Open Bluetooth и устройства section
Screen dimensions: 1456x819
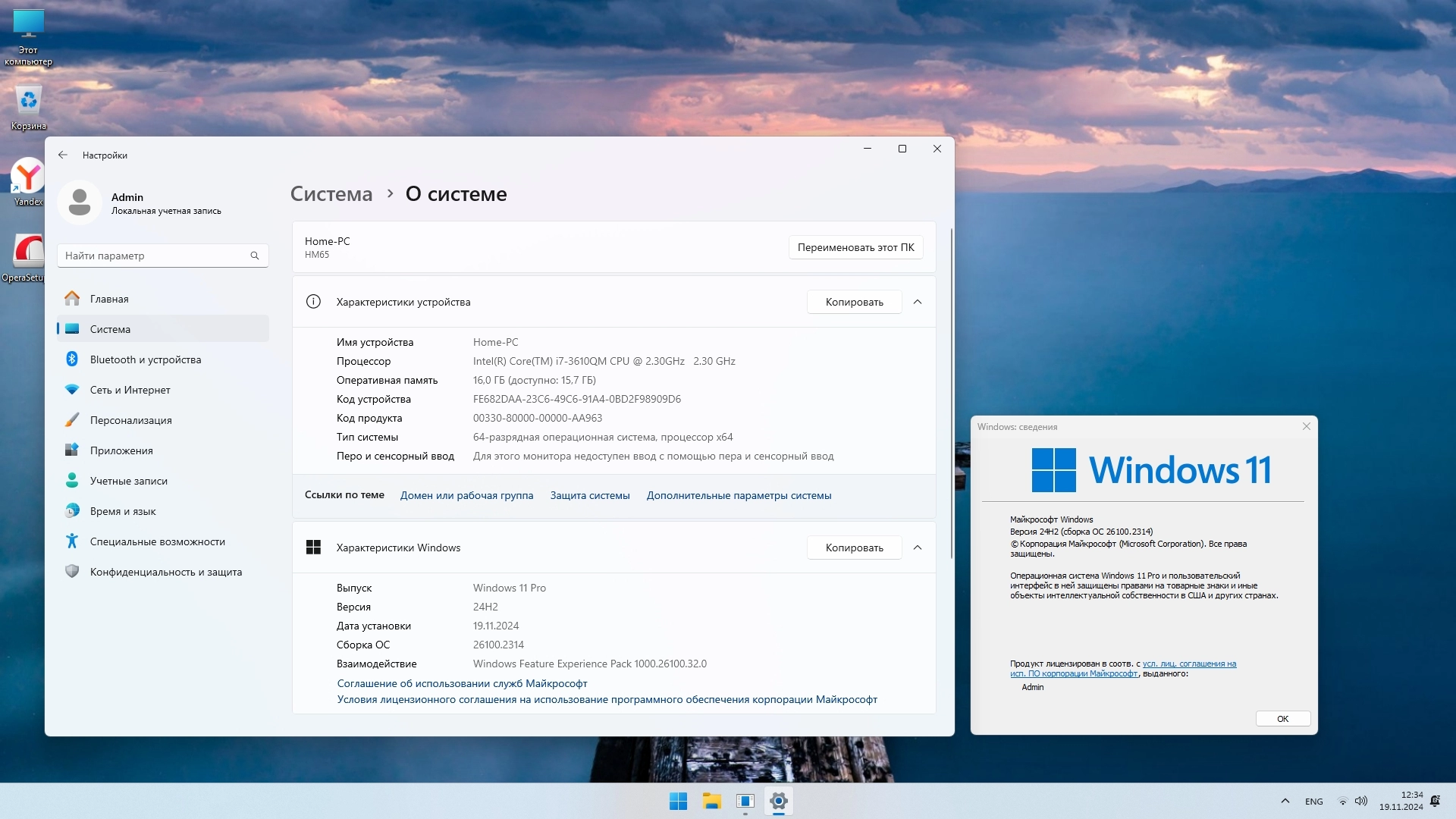[x=146, y=359]
